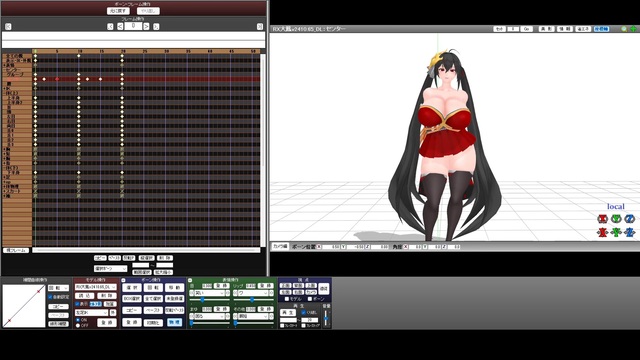Screen dimensions: 640x360
Task: Click the blue Z move axis icon
Action: coord(629,233)
